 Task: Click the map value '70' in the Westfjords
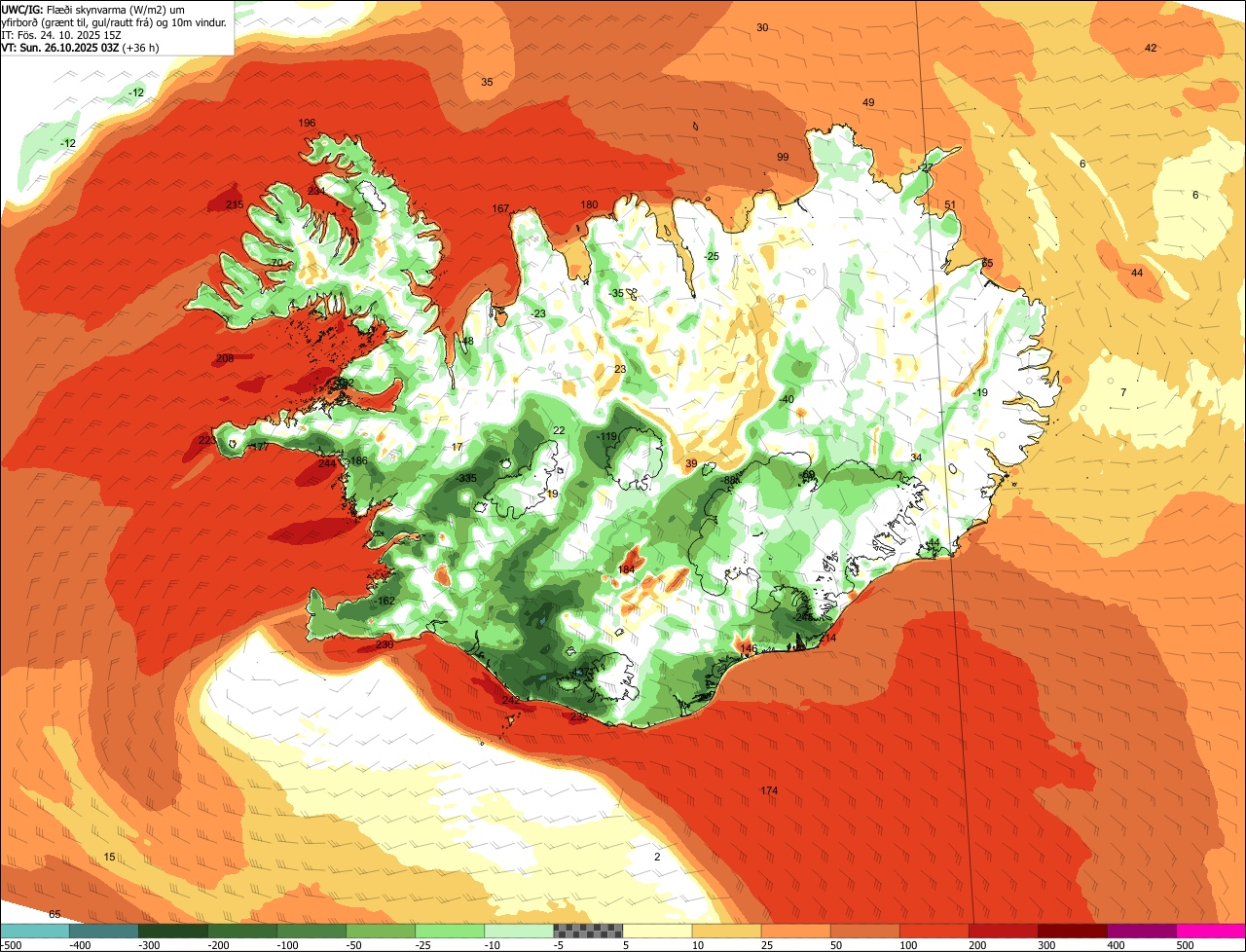click(x=276, y=263)
